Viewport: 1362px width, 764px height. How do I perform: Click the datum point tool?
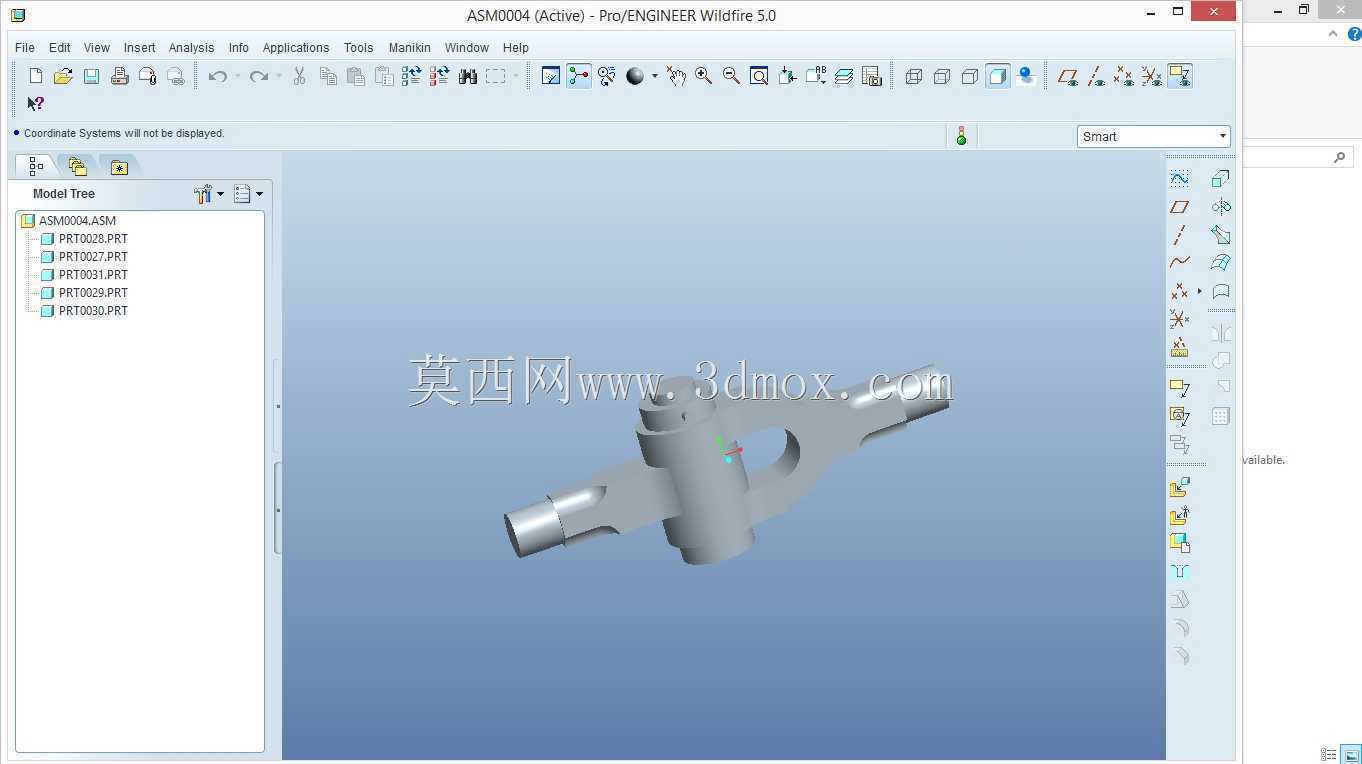pos(1180,291)
